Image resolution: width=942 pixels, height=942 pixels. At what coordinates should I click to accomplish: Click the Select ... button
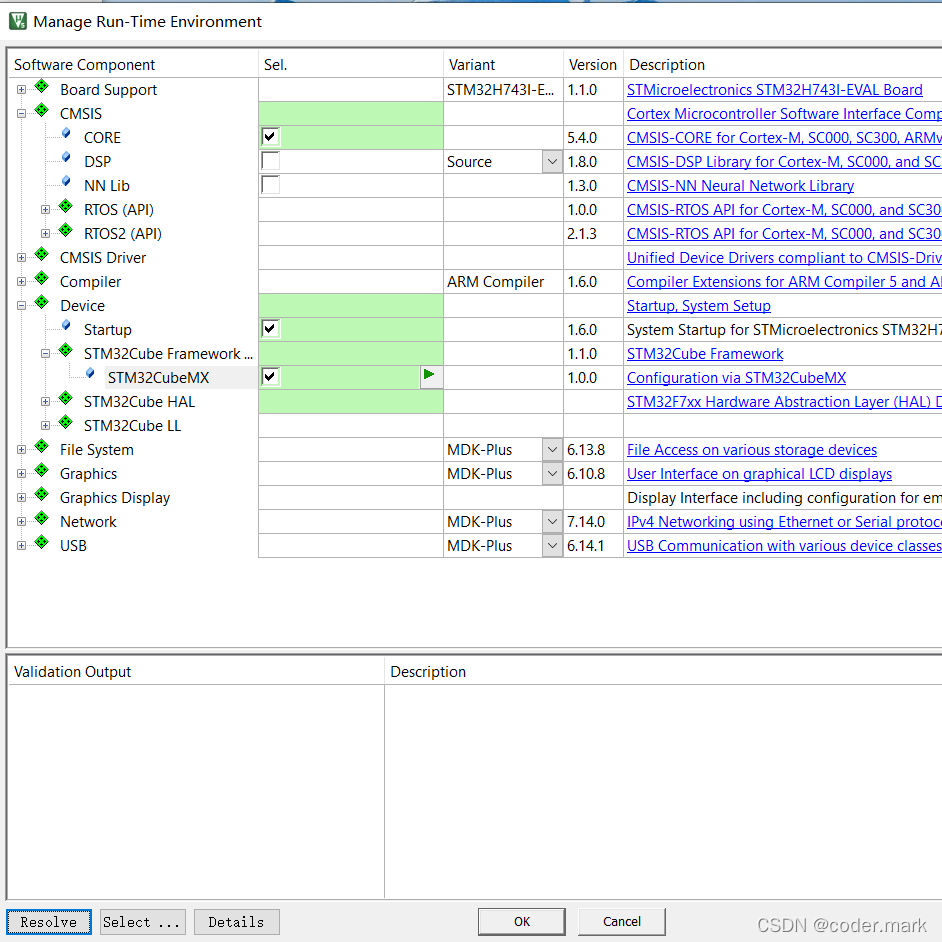click(142, 922)
